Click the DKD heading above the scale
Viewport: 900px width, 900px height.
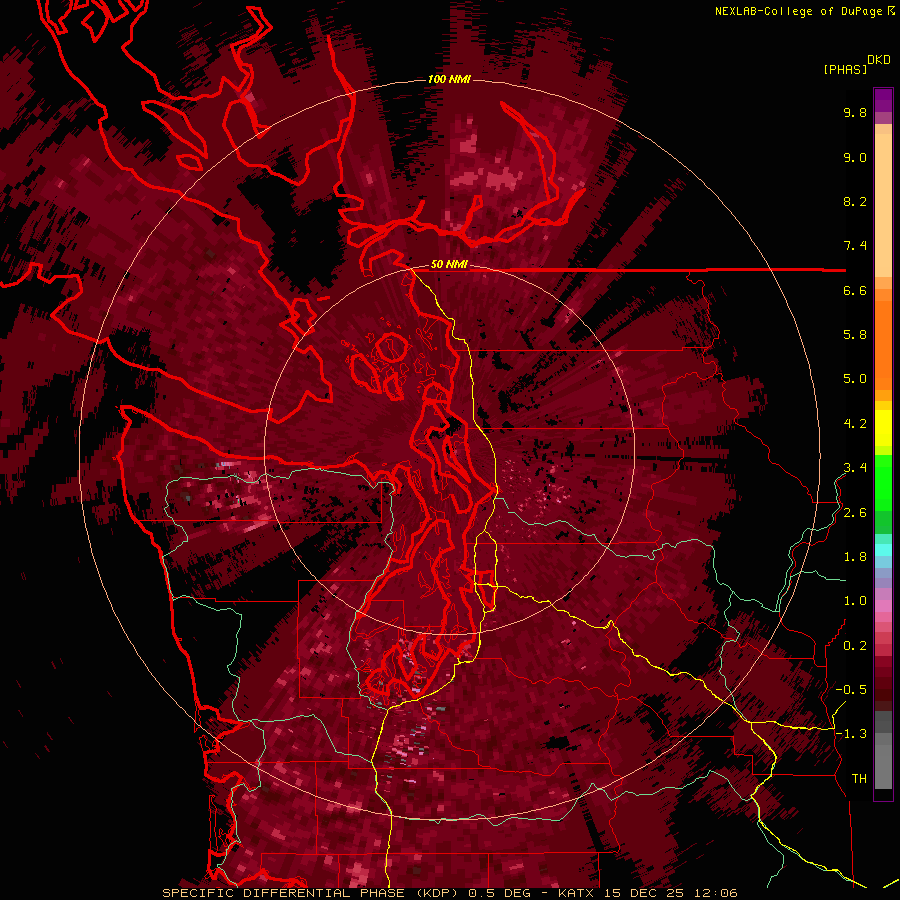(879, 60)
